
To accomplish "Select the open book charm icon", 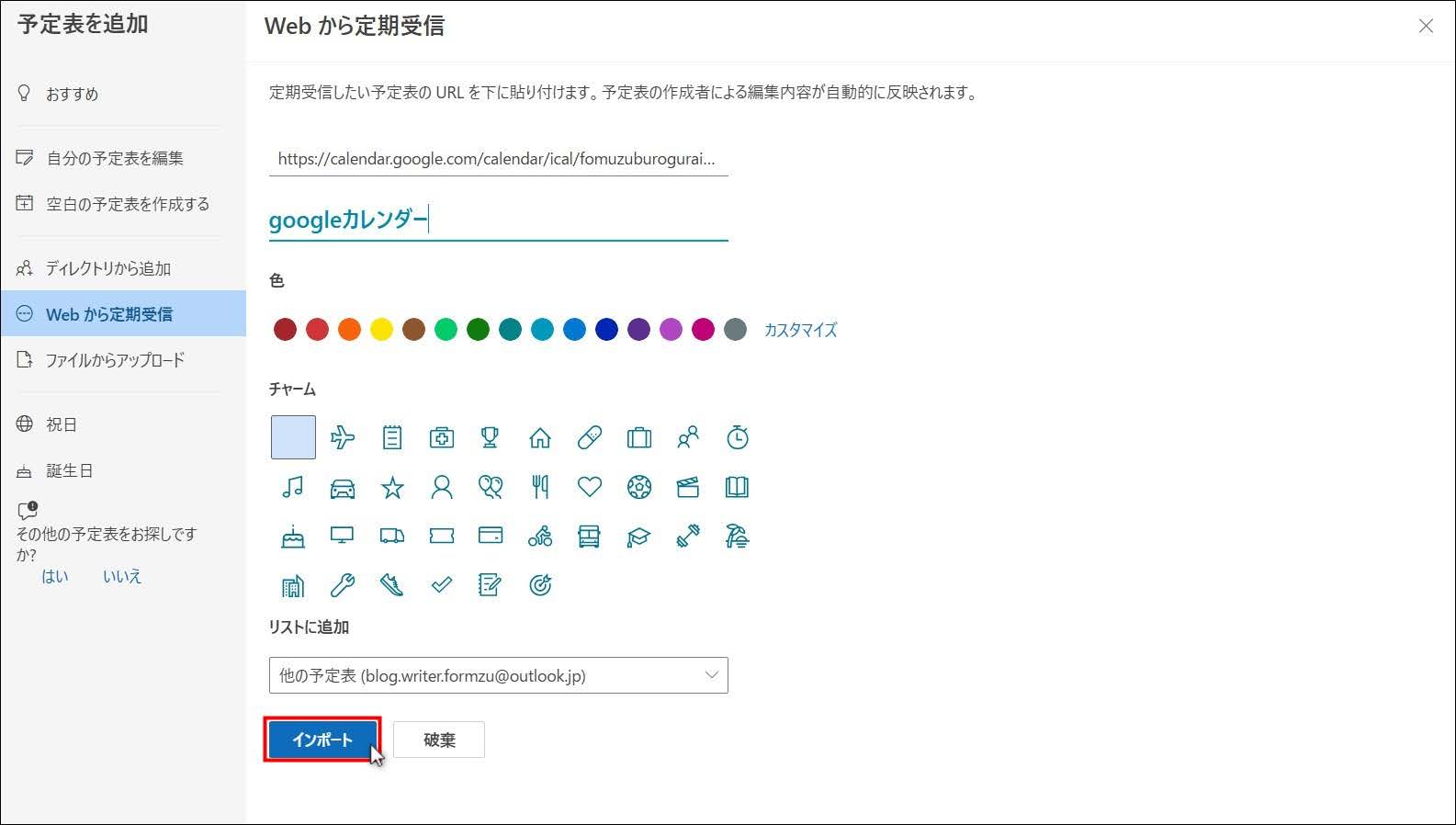I will [x=738, y=487].
